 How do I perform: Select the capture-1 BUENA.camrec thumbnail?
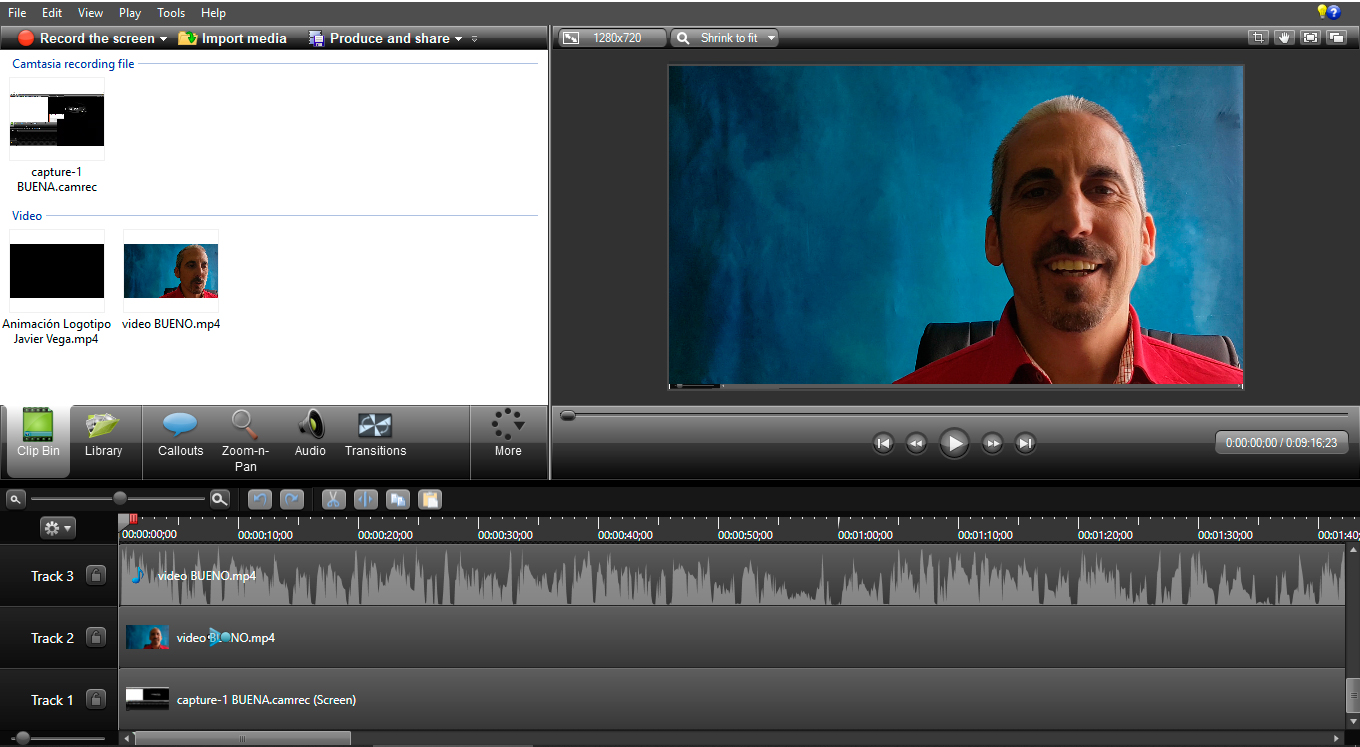click(57, 120)
